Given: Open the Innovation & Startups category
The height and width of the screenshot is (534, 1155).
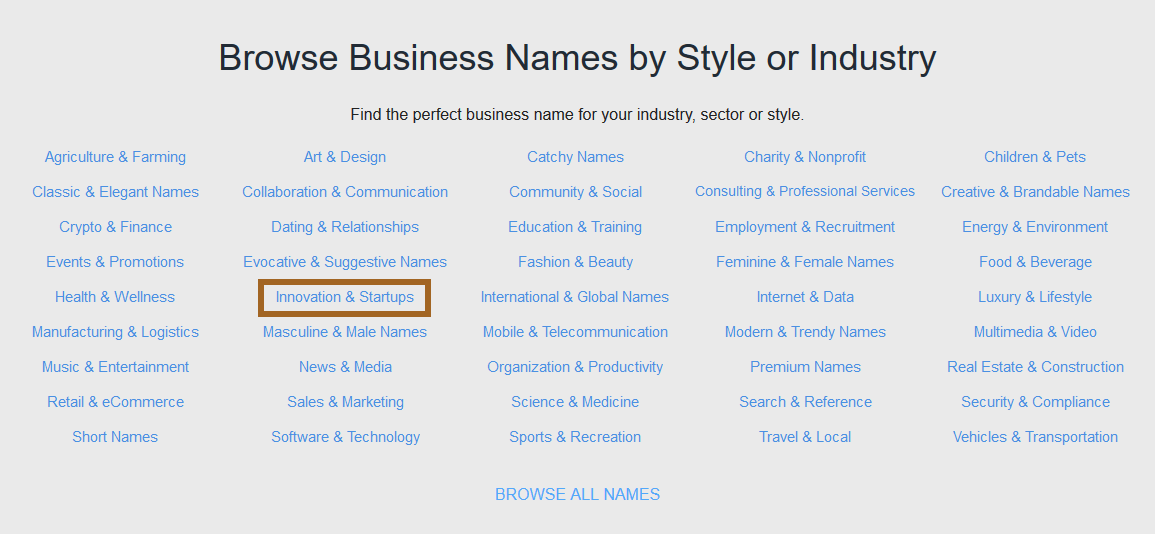Looking at the screenshot, I should [x=345, y=297].
